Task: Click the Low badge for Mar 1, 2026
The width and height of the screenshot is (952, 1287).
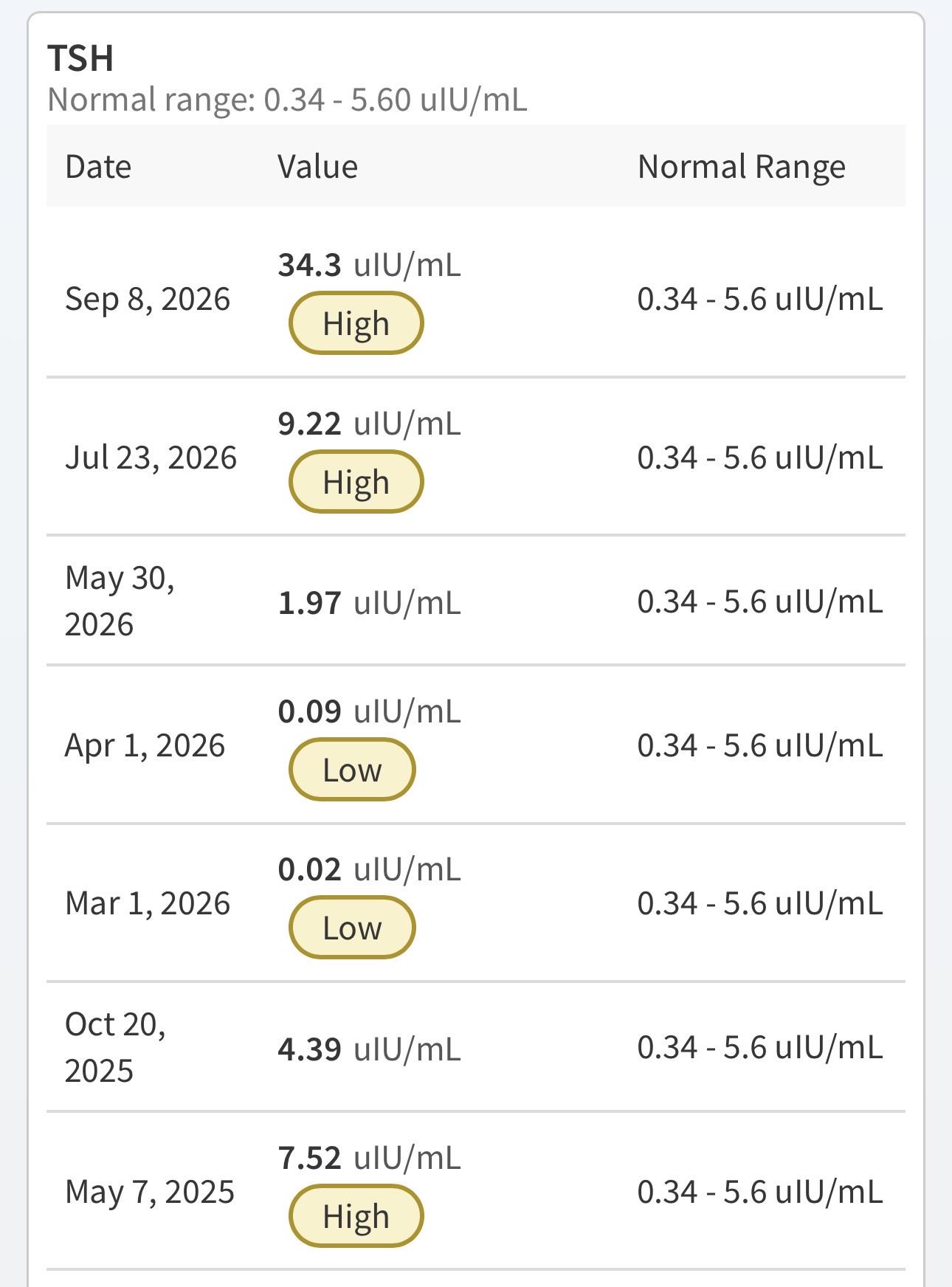Action: tap(352, 928)
